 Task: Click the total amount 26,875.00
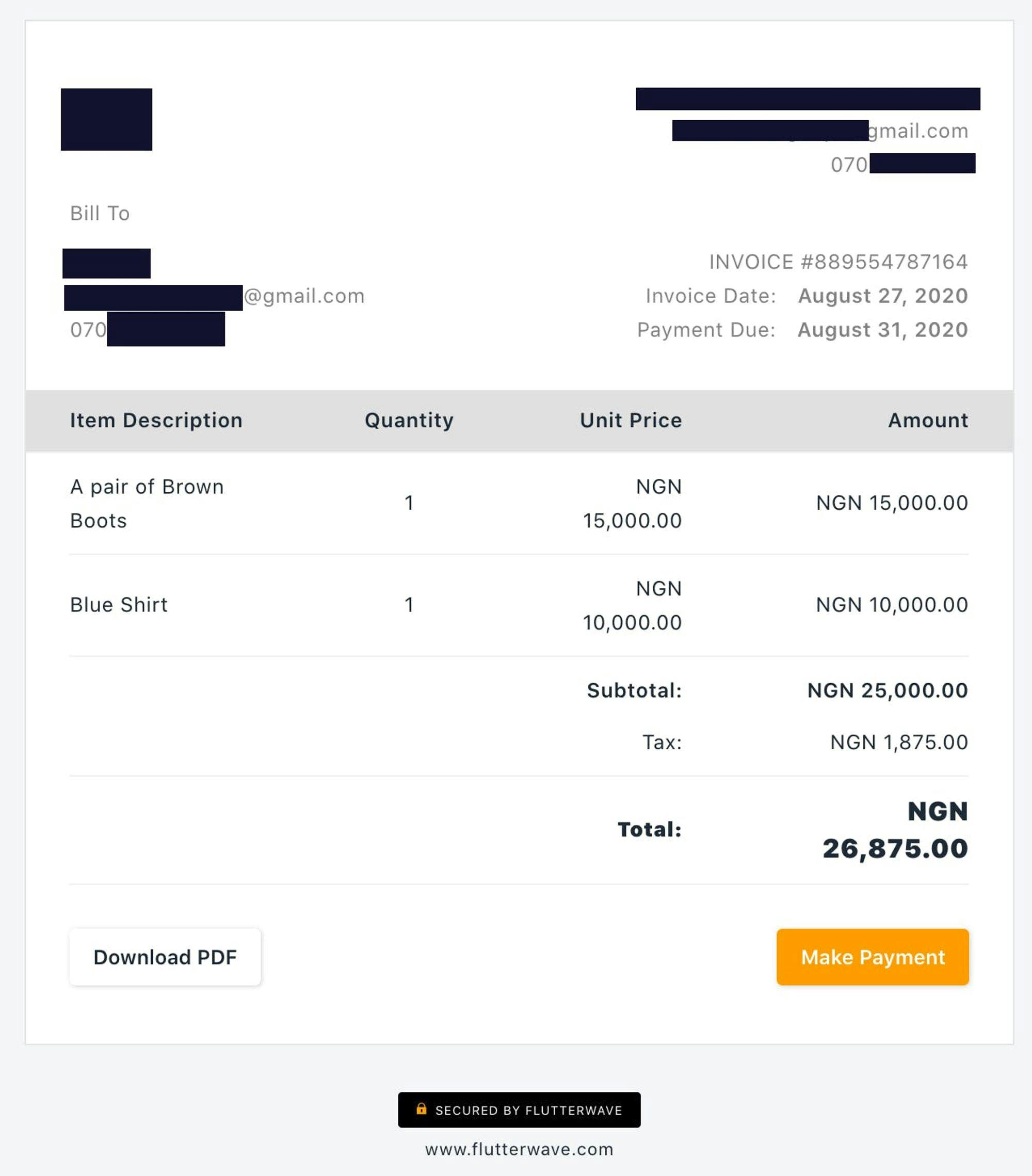[895, 849]
